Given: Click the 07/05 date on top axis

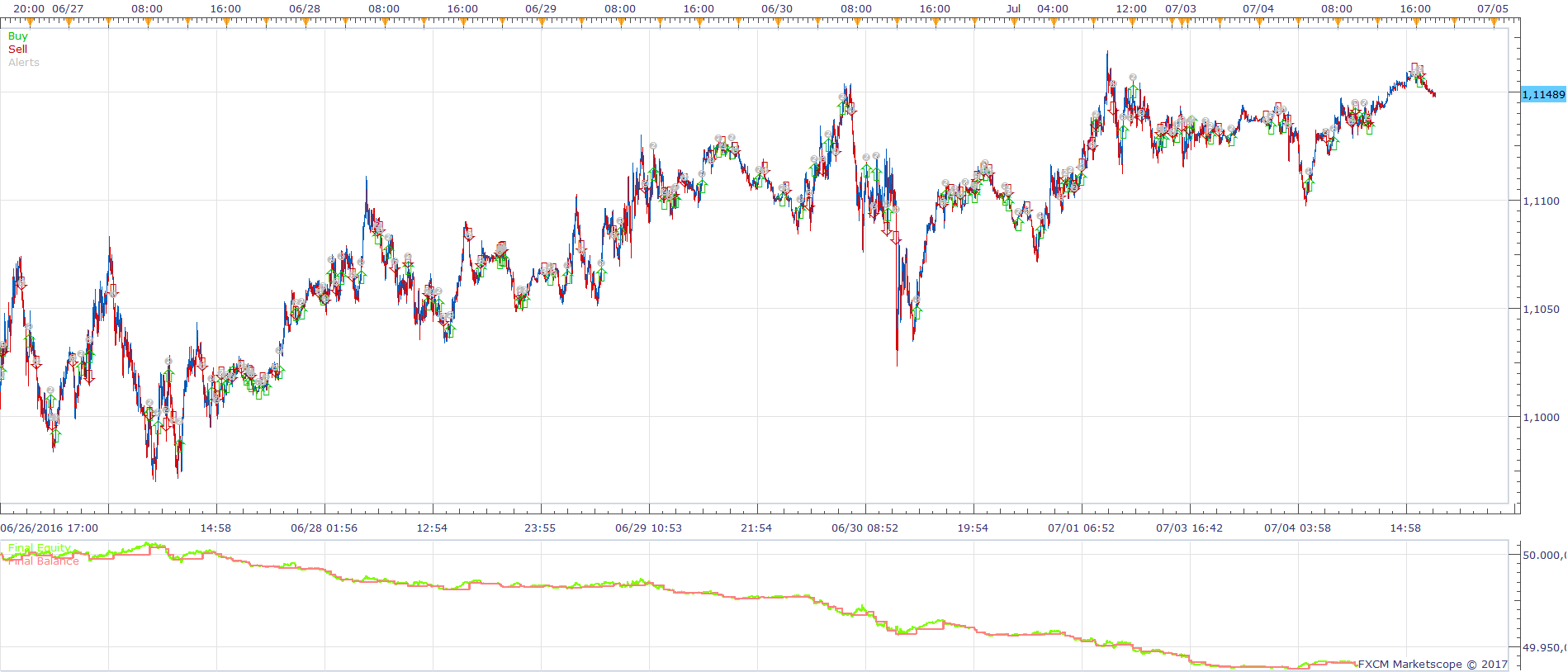Looking at the screenshot, I should (x=1493, y=9).
